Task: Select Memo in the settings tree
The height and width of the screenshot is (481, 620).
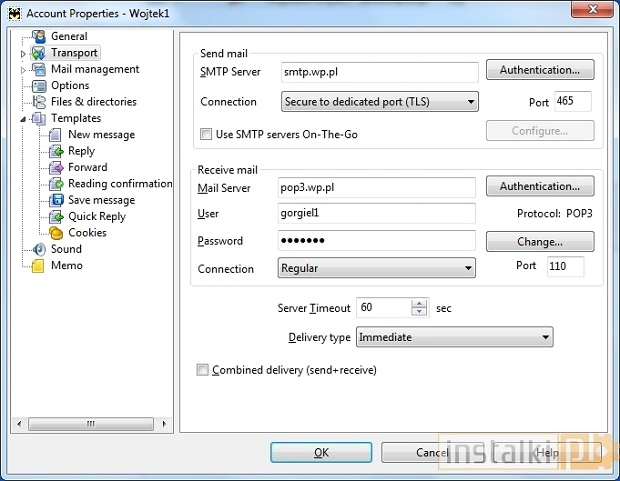Action: (x=66, y=266)
